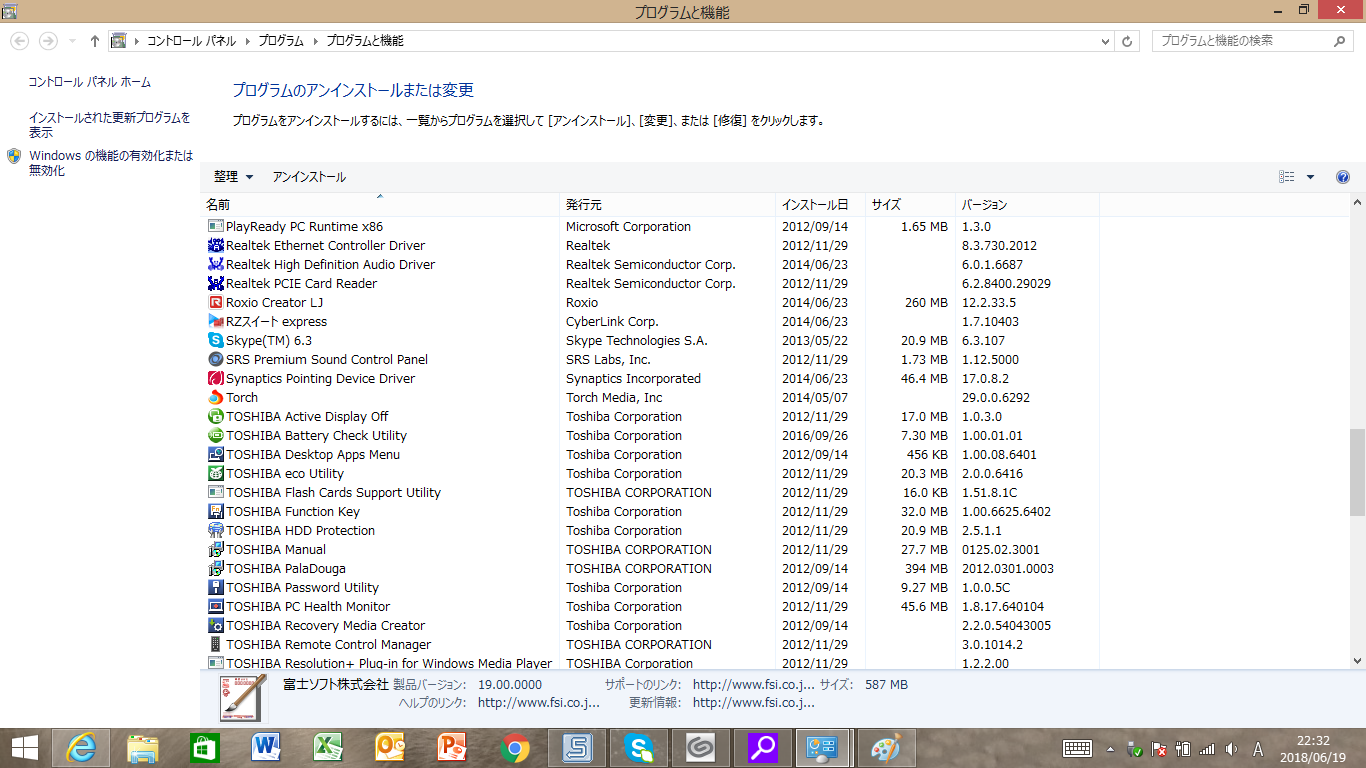Click the プログラムと機能の検索 search field
This screenshot has height=768, width=1366.
tap(1245, 41)
